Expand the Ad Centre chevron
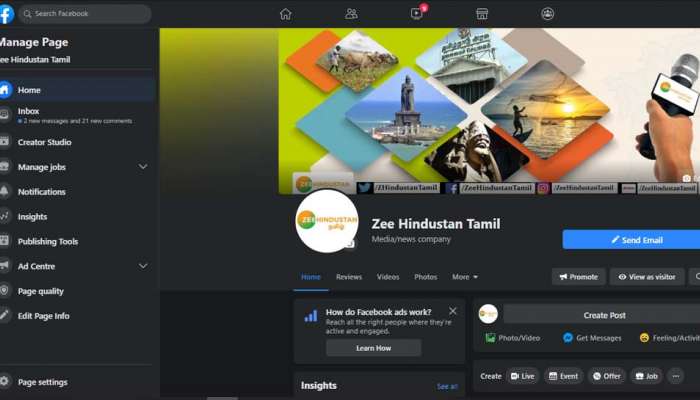 tap(143, 266)
